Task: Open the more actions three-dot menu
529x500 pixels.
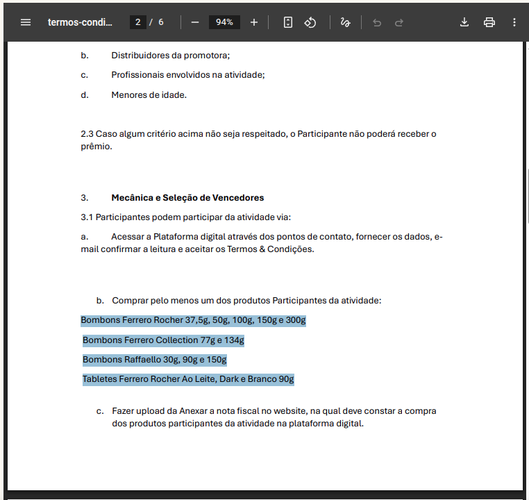Action: point(514,22)
